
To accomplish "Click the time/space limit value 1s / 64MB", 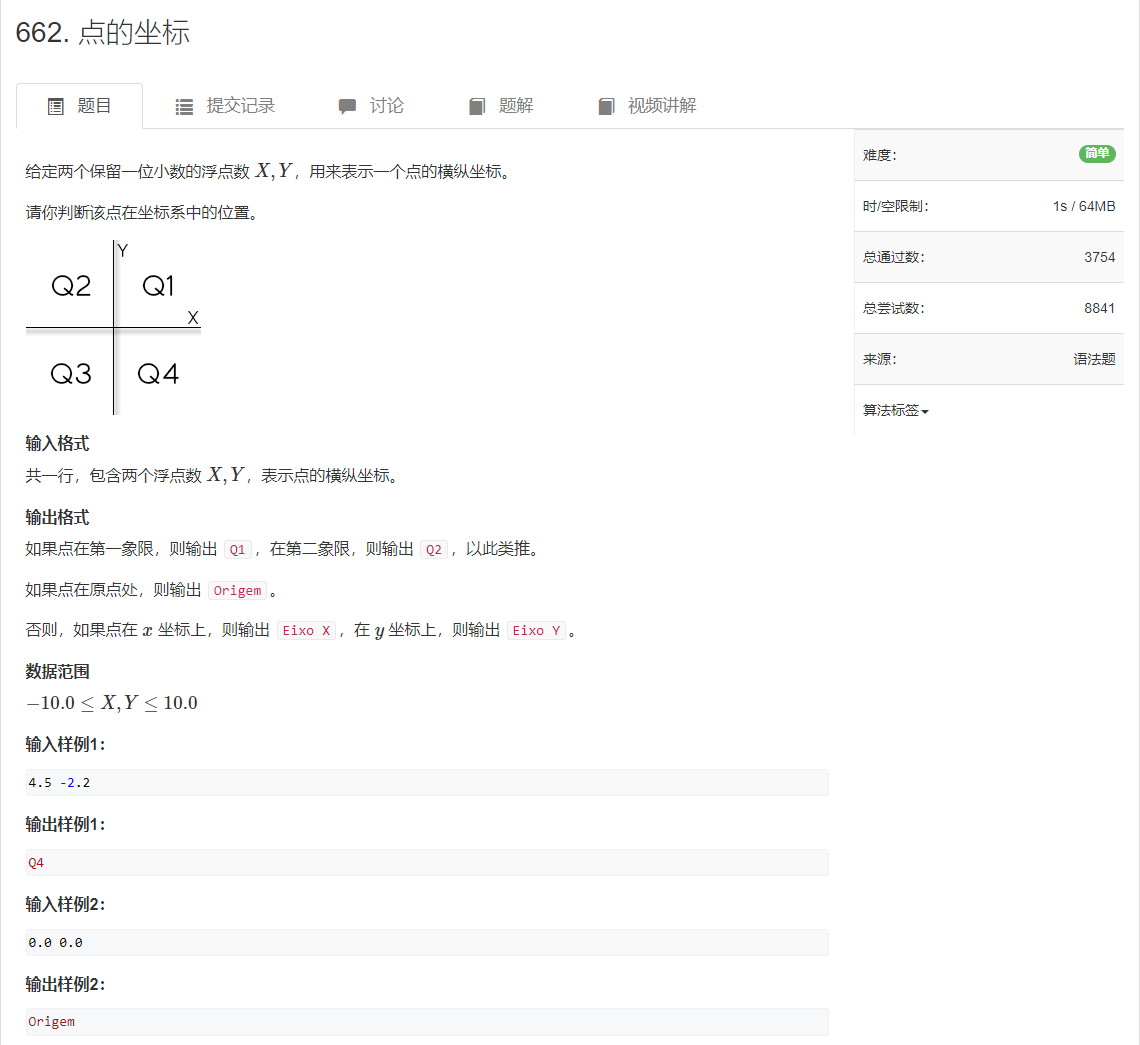I will (1084, 207).
